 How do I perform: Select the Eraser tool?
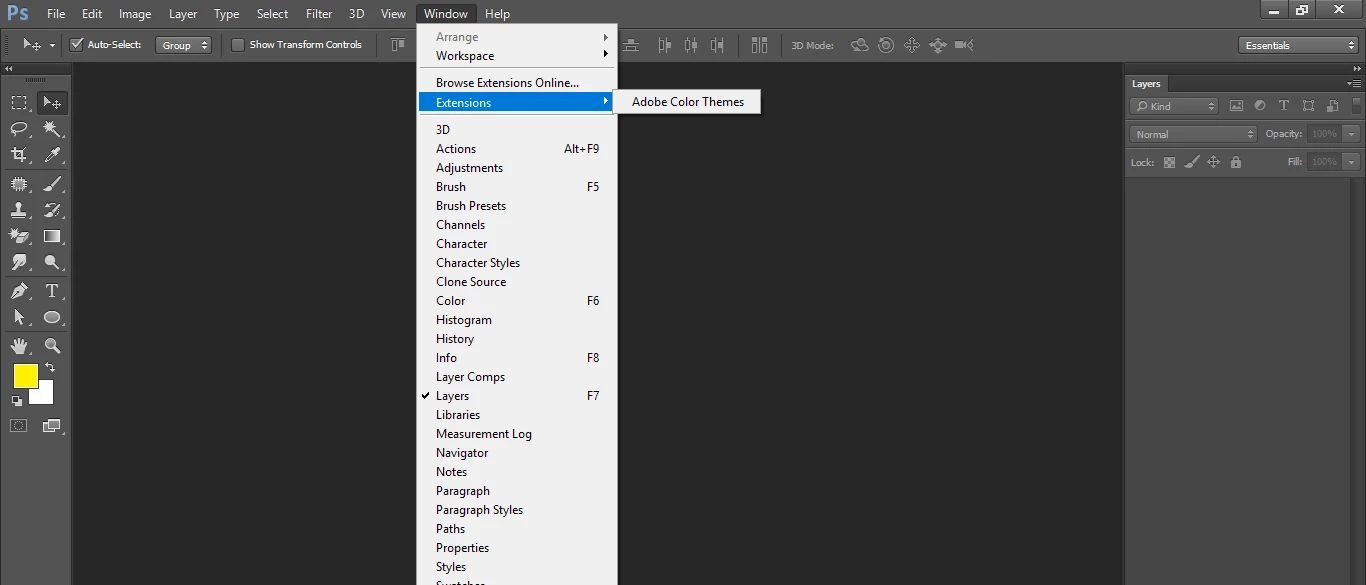click(19, 236)
